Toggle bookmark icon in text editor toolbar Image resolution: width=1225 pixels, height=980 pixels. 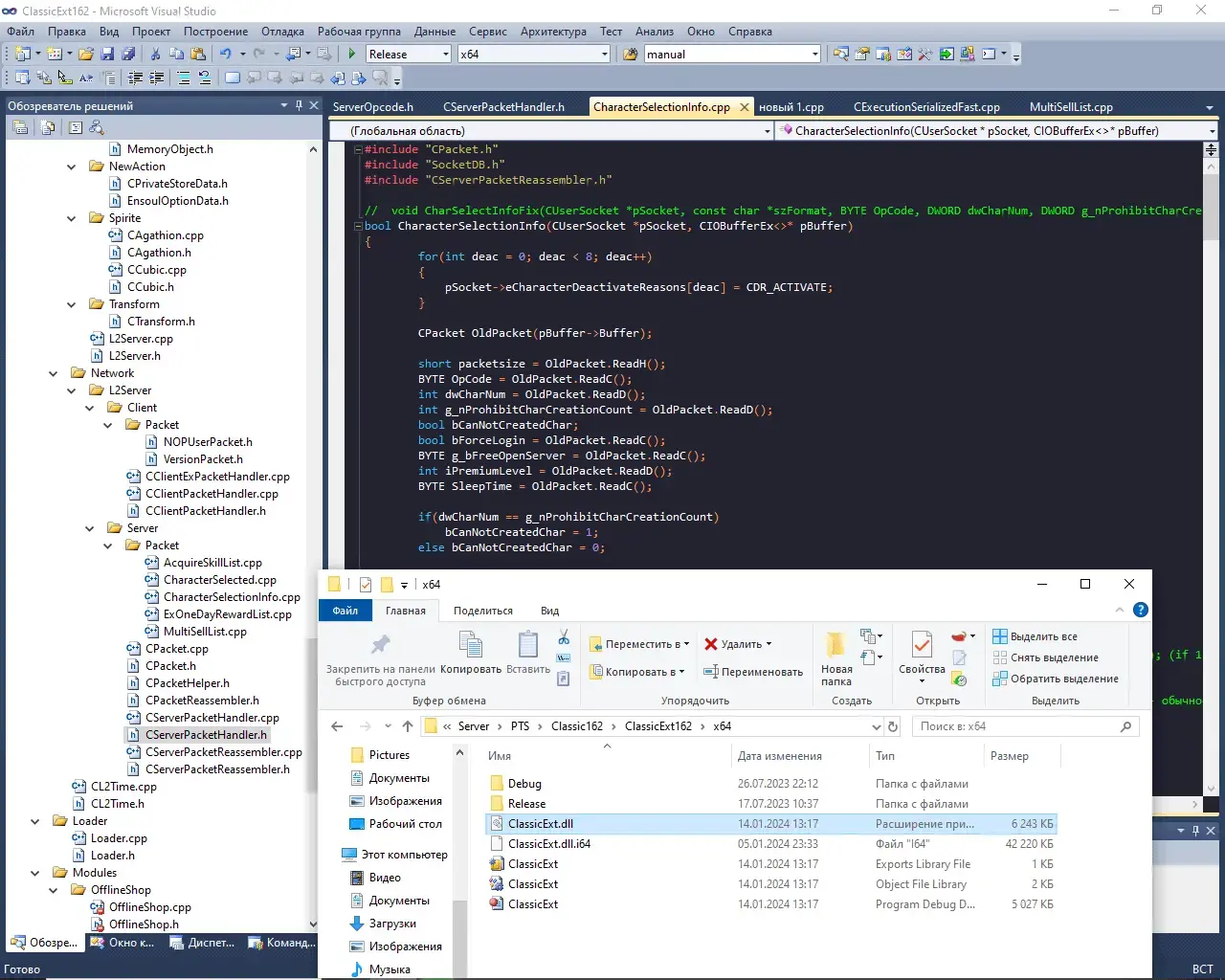[x=233, y=78]
